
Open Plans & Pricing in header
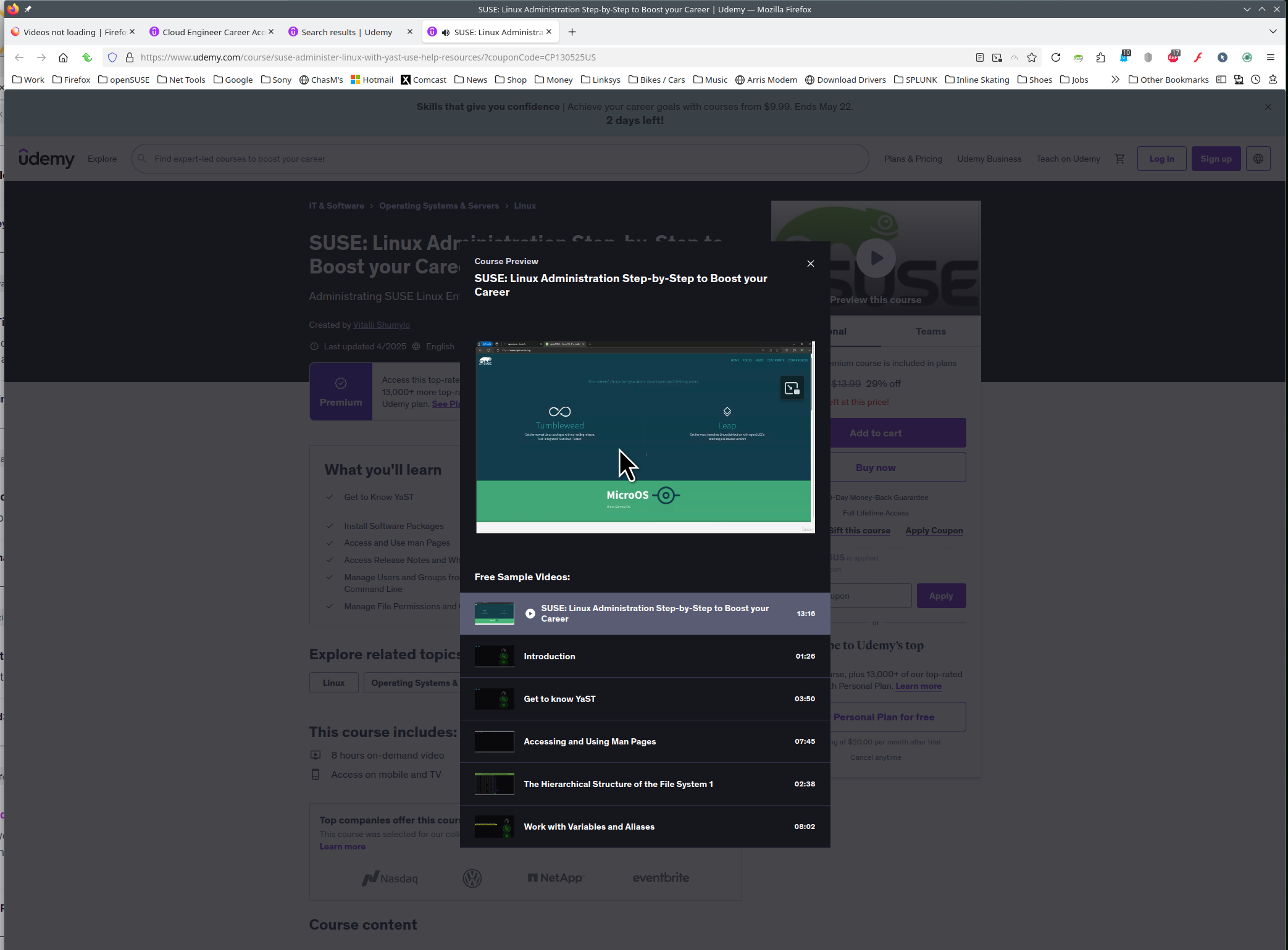913,159
